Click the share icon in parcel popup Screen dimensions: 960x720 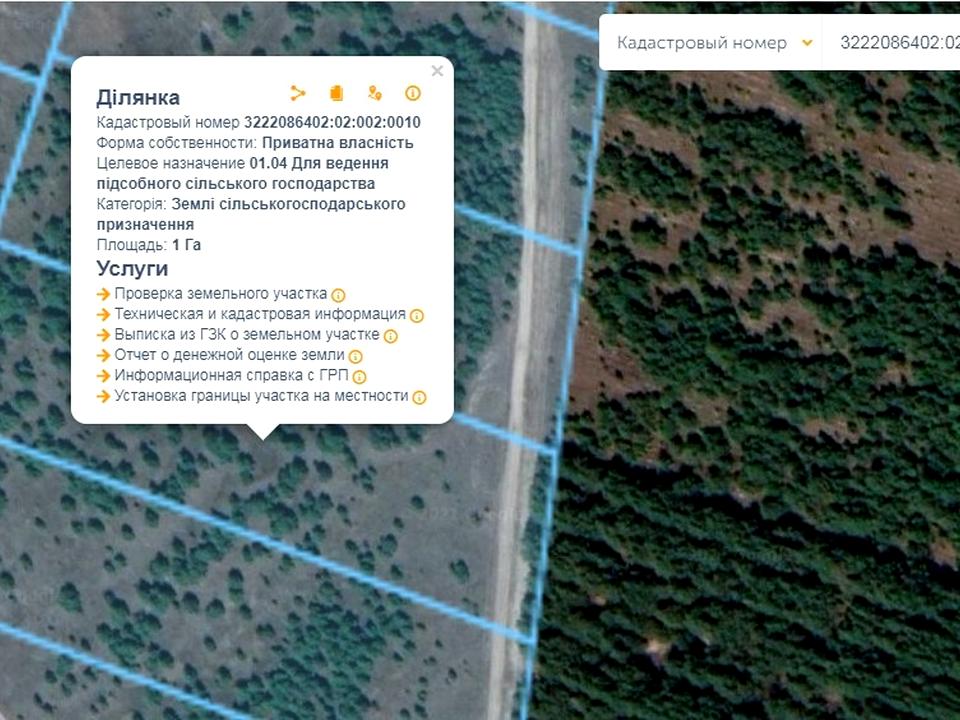pyautogui.click(x=298, y=93)
